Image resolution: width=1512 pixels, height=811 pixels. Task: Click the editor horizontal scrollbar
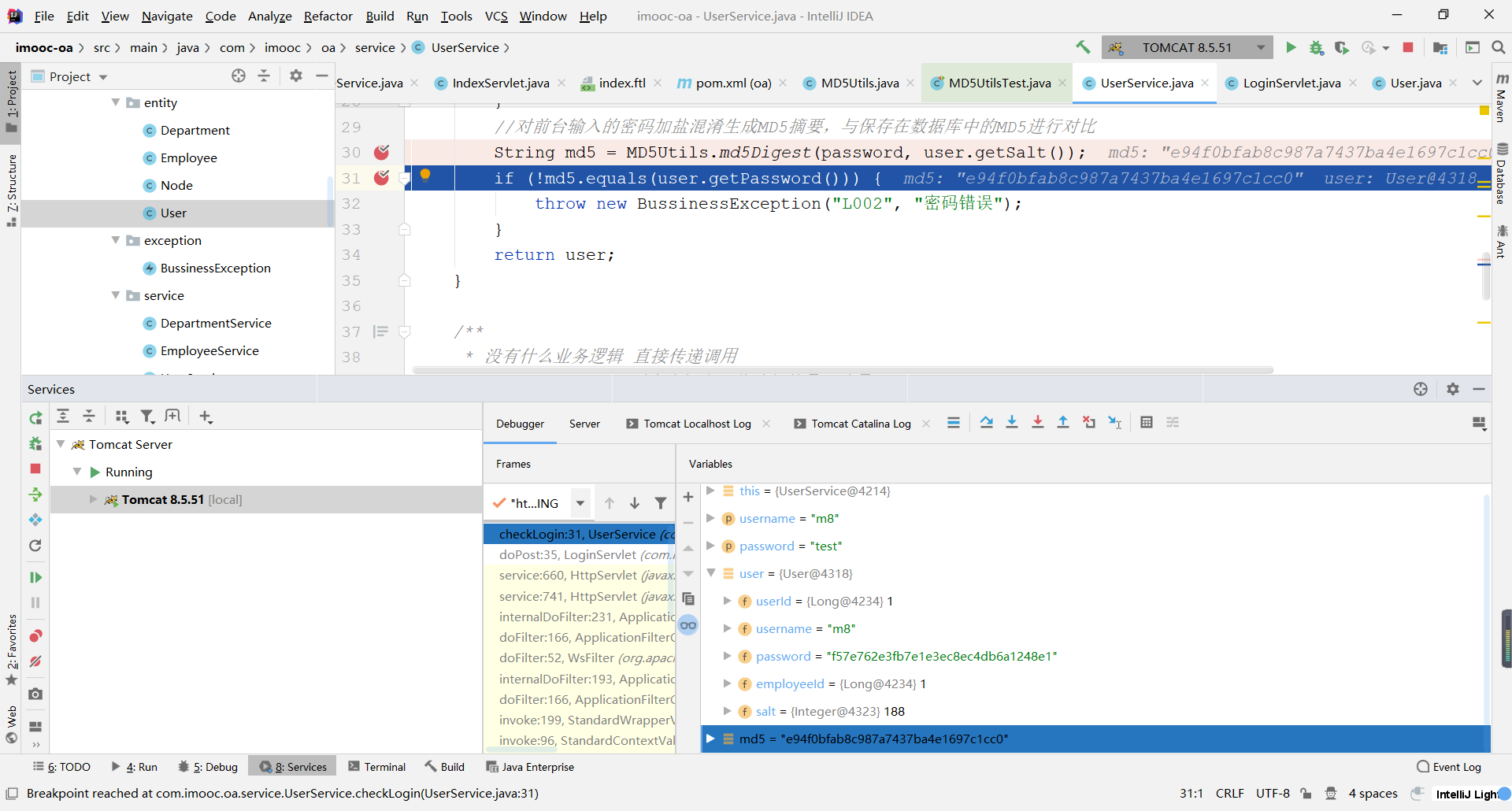click(x=843, y=369)
